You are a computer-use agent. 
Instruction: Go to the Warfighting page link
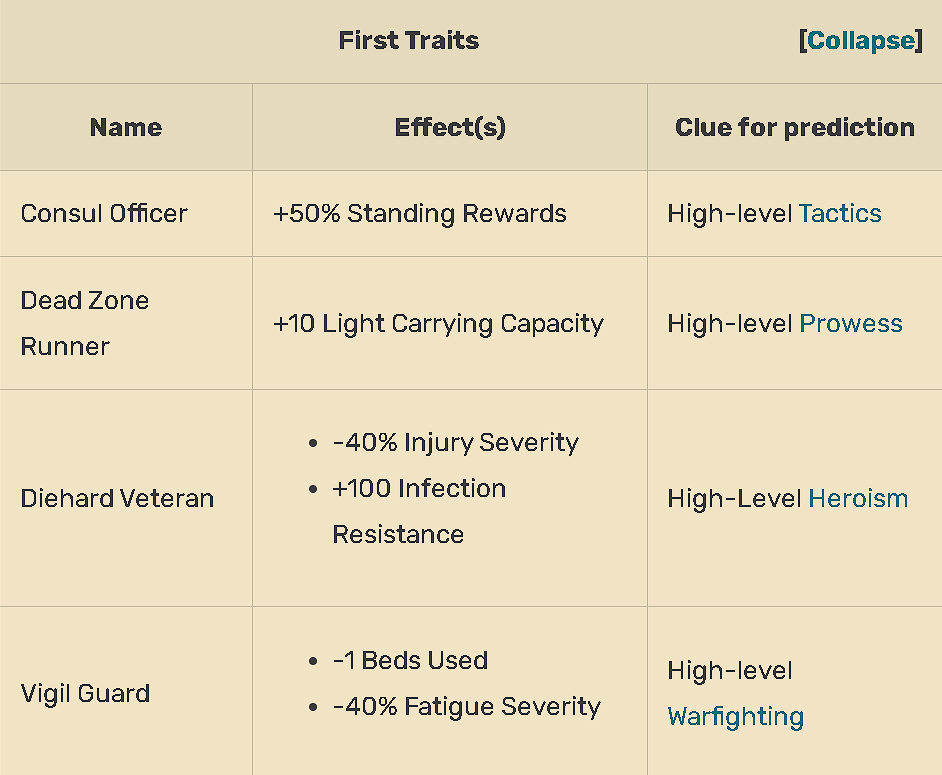pyautogui.click(x=735, y=716)
